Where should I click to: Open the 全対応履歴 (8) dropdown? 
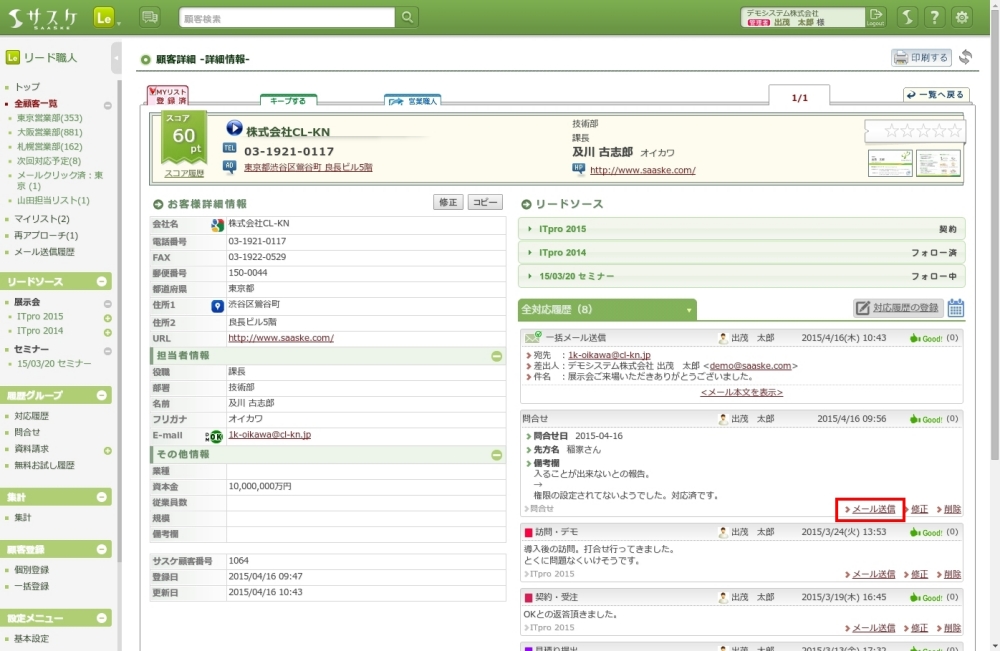point(688,310)
